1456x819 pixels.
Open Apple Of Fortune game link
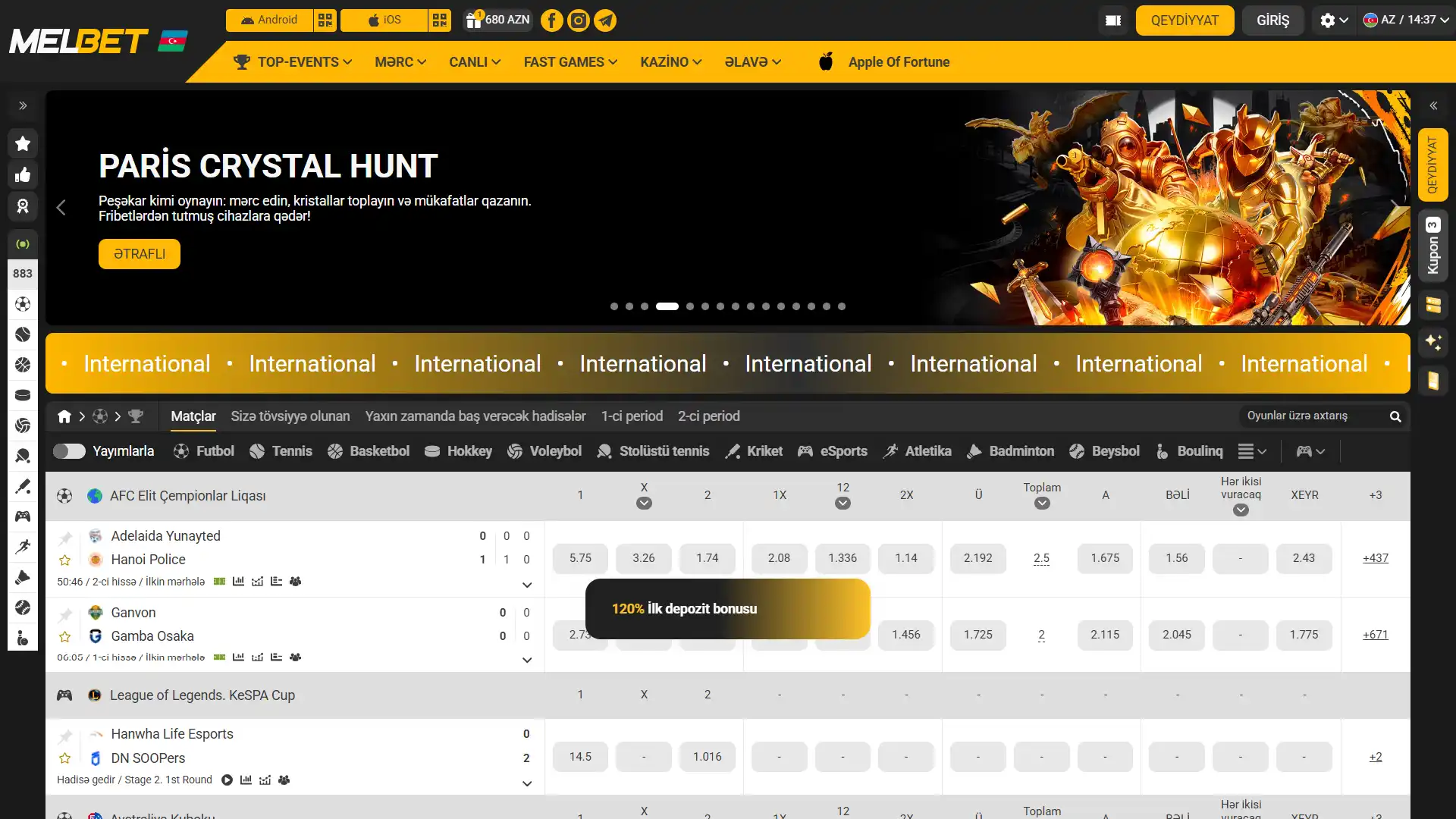(884, 62)
